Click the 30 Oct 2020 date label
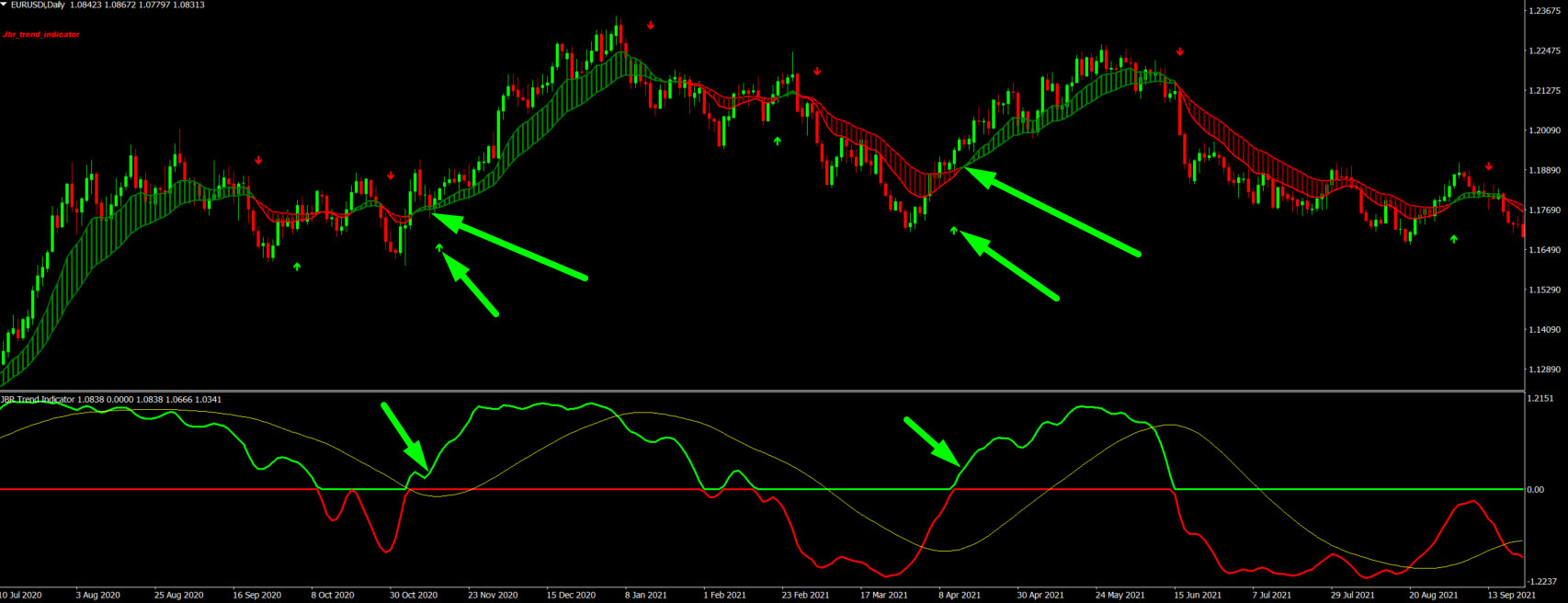 click(414, 596)
